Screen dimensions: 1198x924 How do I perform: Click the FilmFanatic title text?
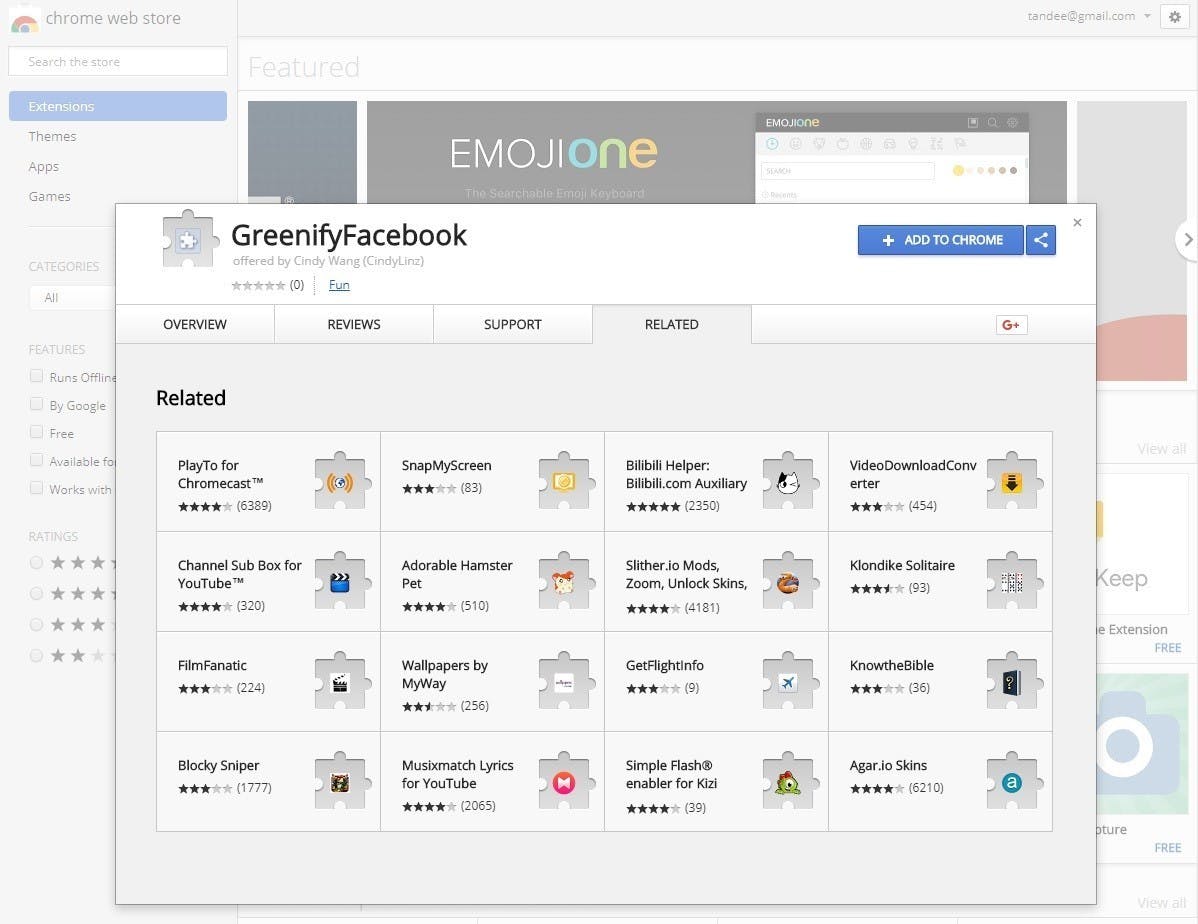click(212, 666)
